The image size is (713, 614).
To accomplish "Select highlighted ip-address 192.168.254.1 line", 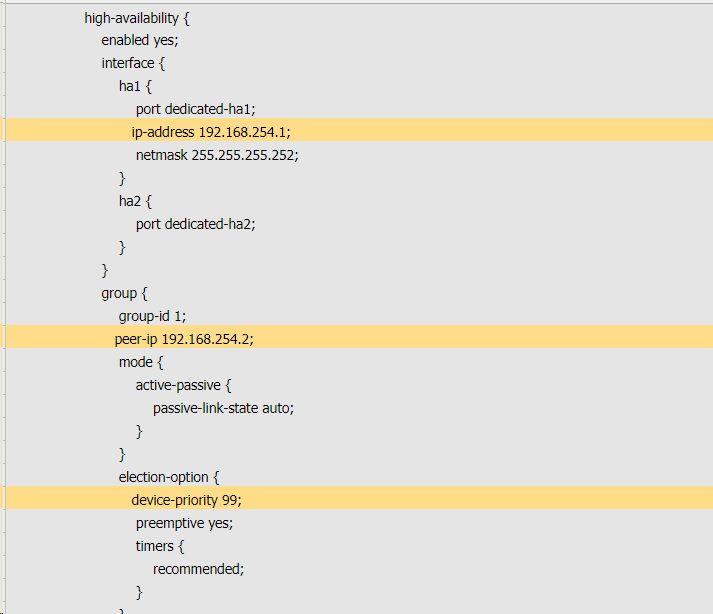I will (211, 132).
